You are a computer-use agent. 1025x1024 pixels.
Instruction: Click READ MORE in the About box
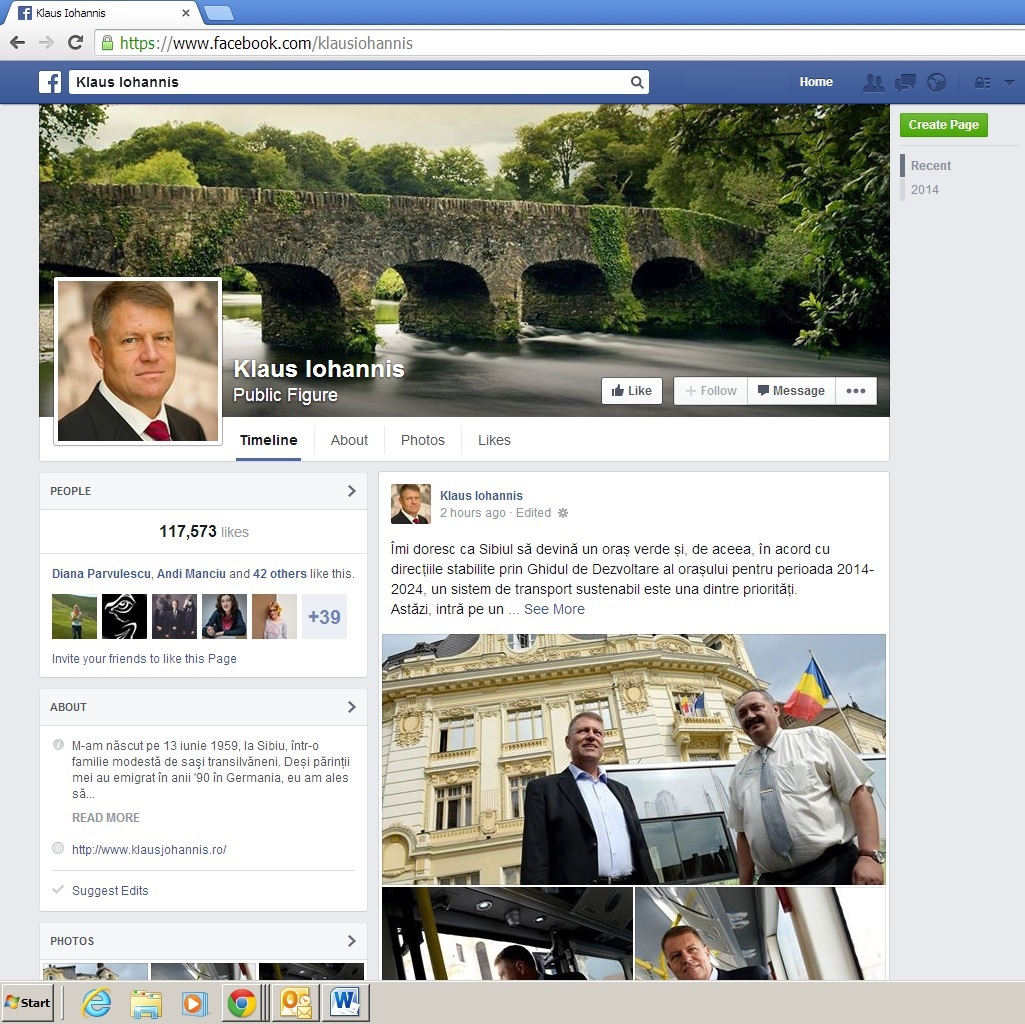point(106,818)
